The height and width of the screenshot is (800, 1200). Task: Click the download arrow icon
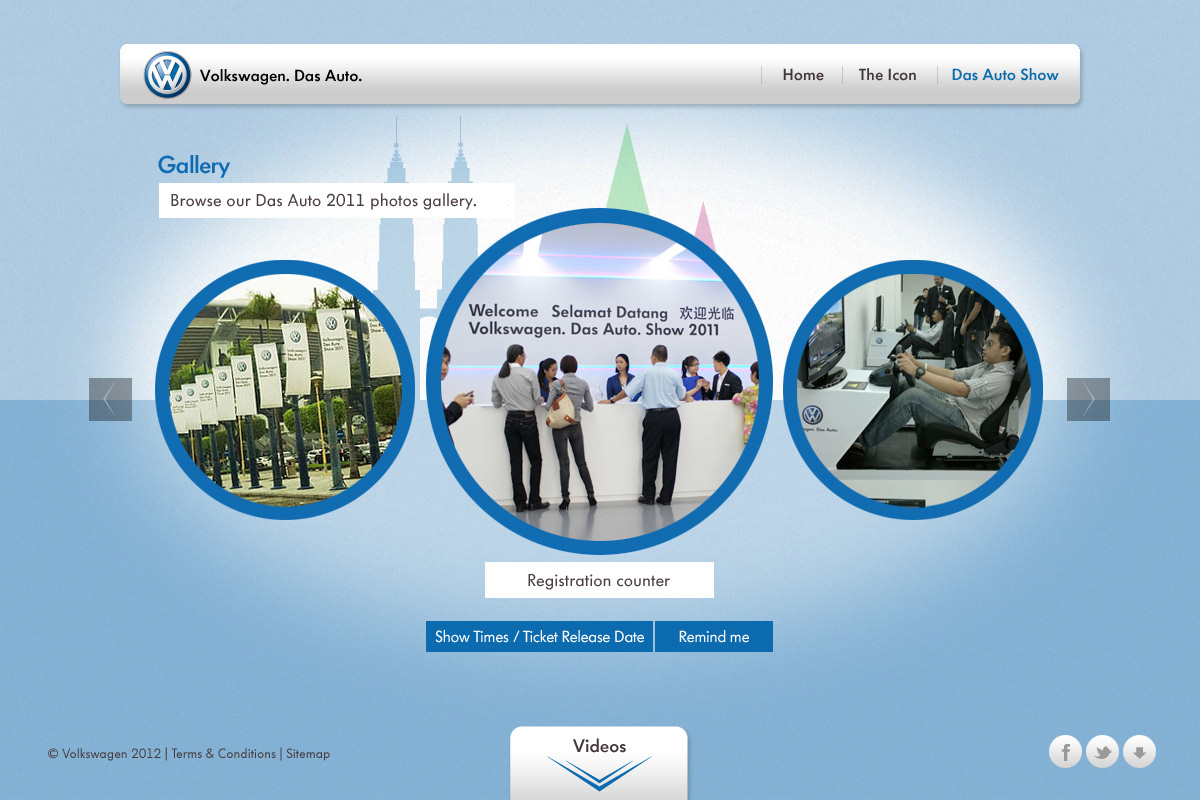coord(1139,751)
